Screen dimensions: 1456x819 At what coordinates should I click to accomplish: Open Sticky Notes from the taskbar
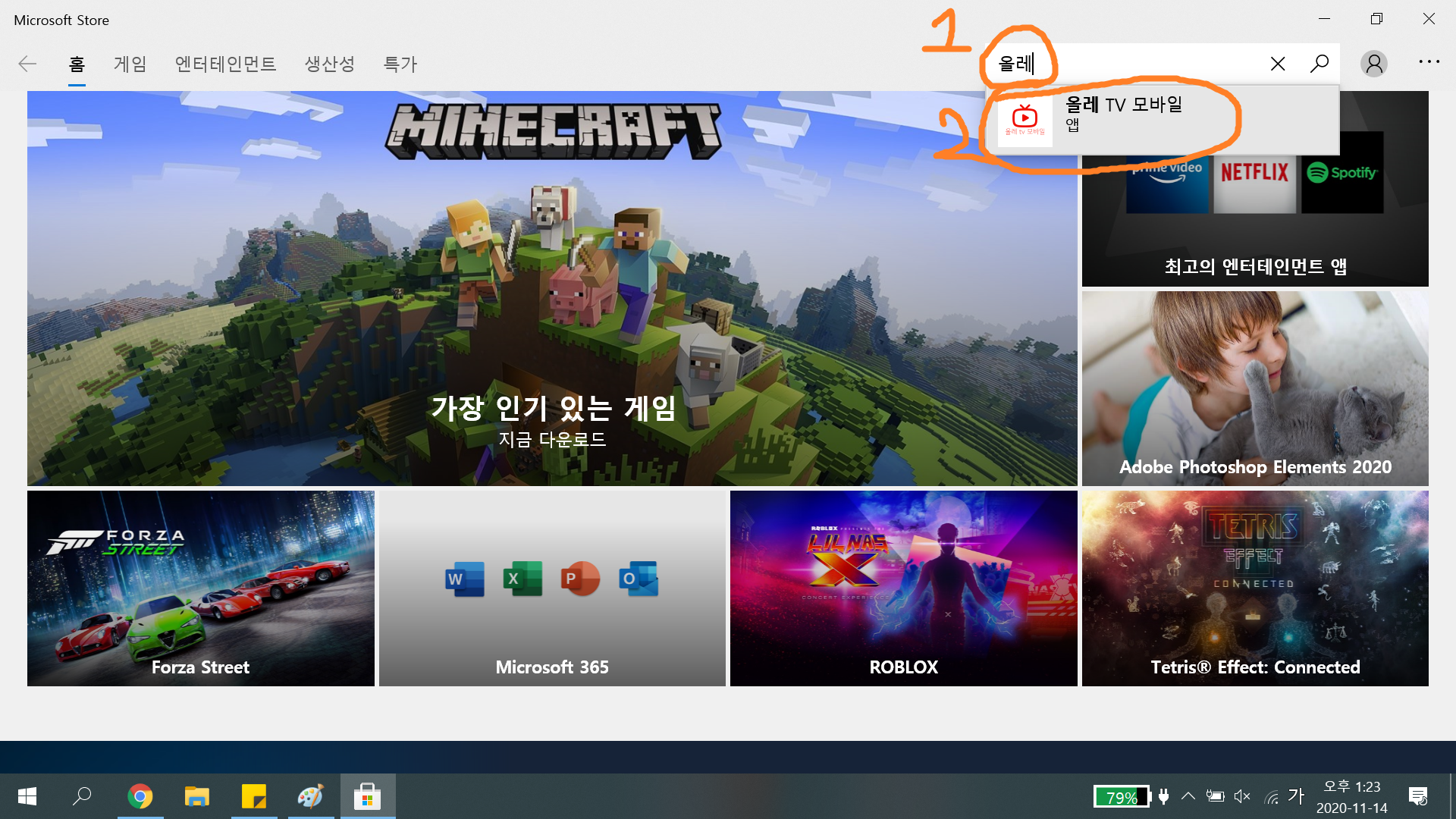pyautogui.click(x=254, y=796)
